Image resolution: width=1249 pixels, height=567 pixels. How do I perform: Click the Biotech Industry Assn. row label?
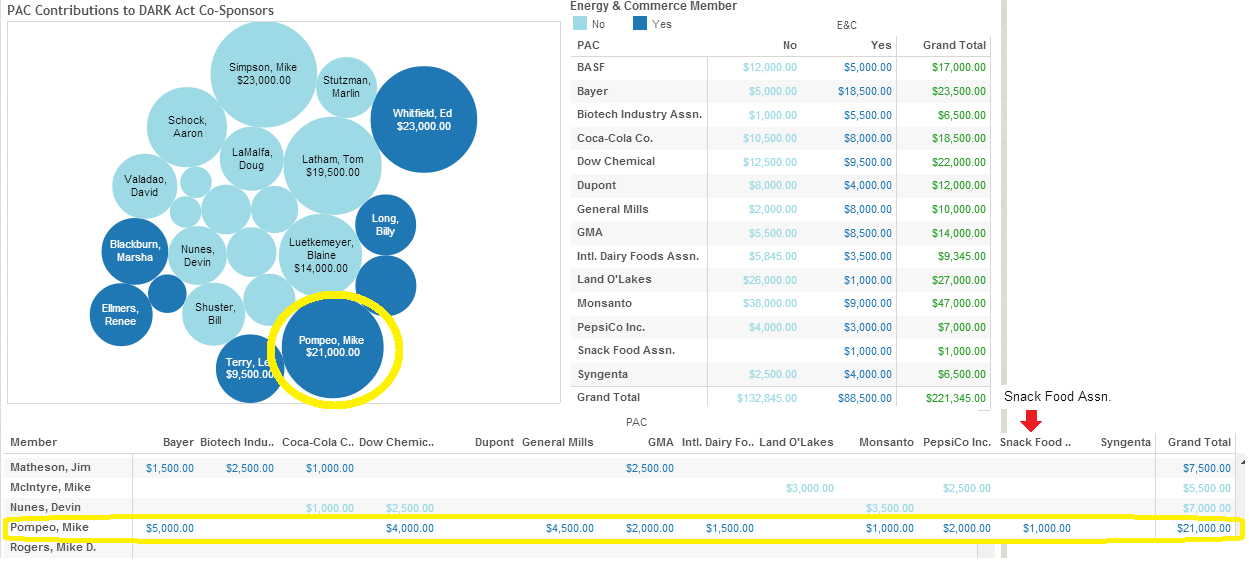coord(639,114)
